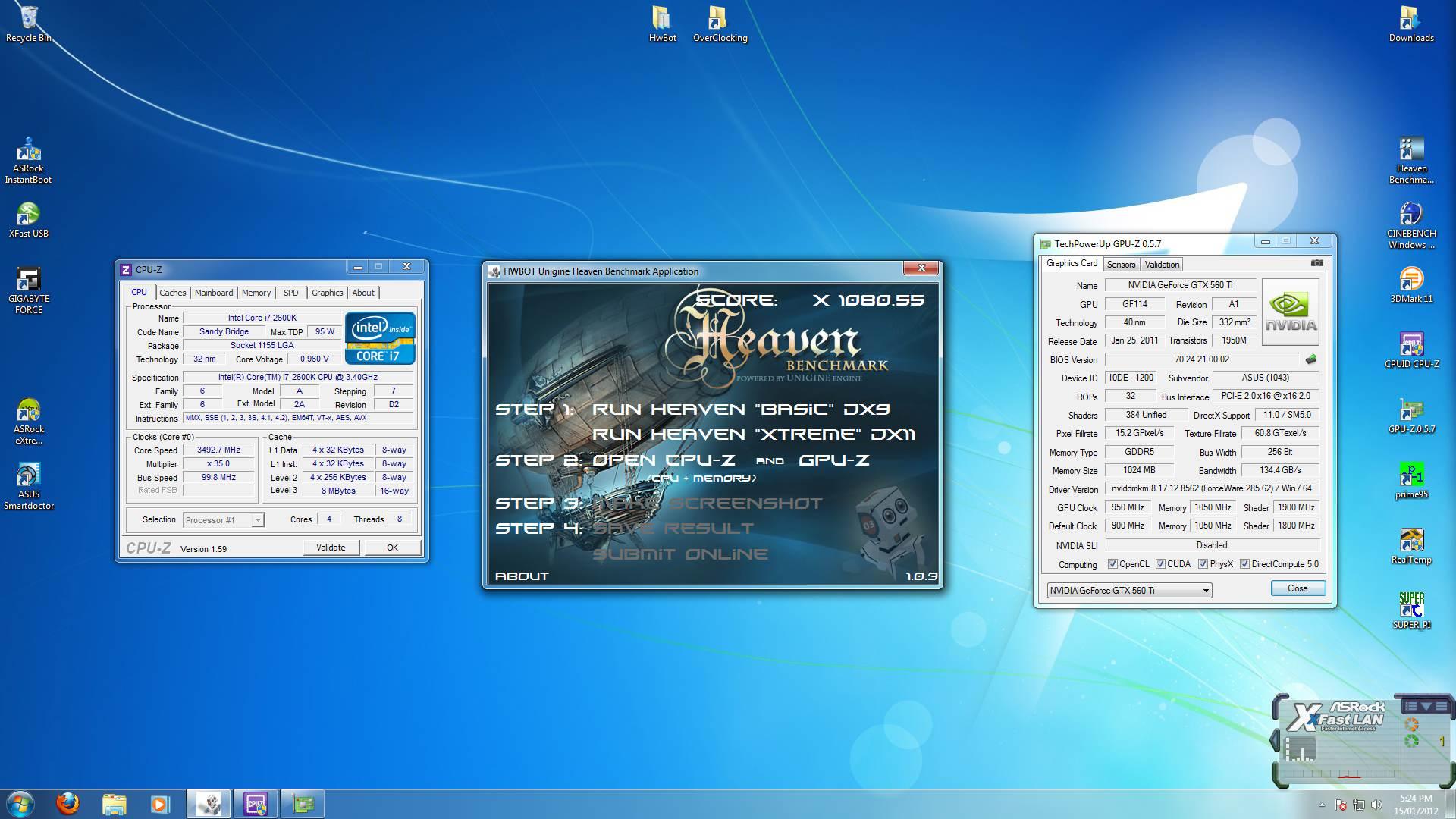Screen dimensions: 1456x819
Task: Run Heaven "Basic" DX9 benchmark
Action: tap(740, 409)
